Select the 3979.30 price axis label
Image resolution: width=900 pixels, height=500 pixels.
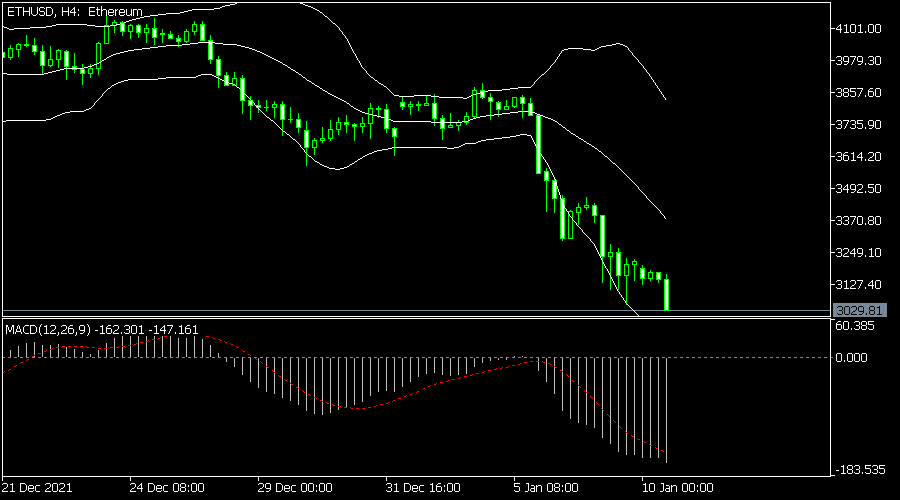[858, 60]
